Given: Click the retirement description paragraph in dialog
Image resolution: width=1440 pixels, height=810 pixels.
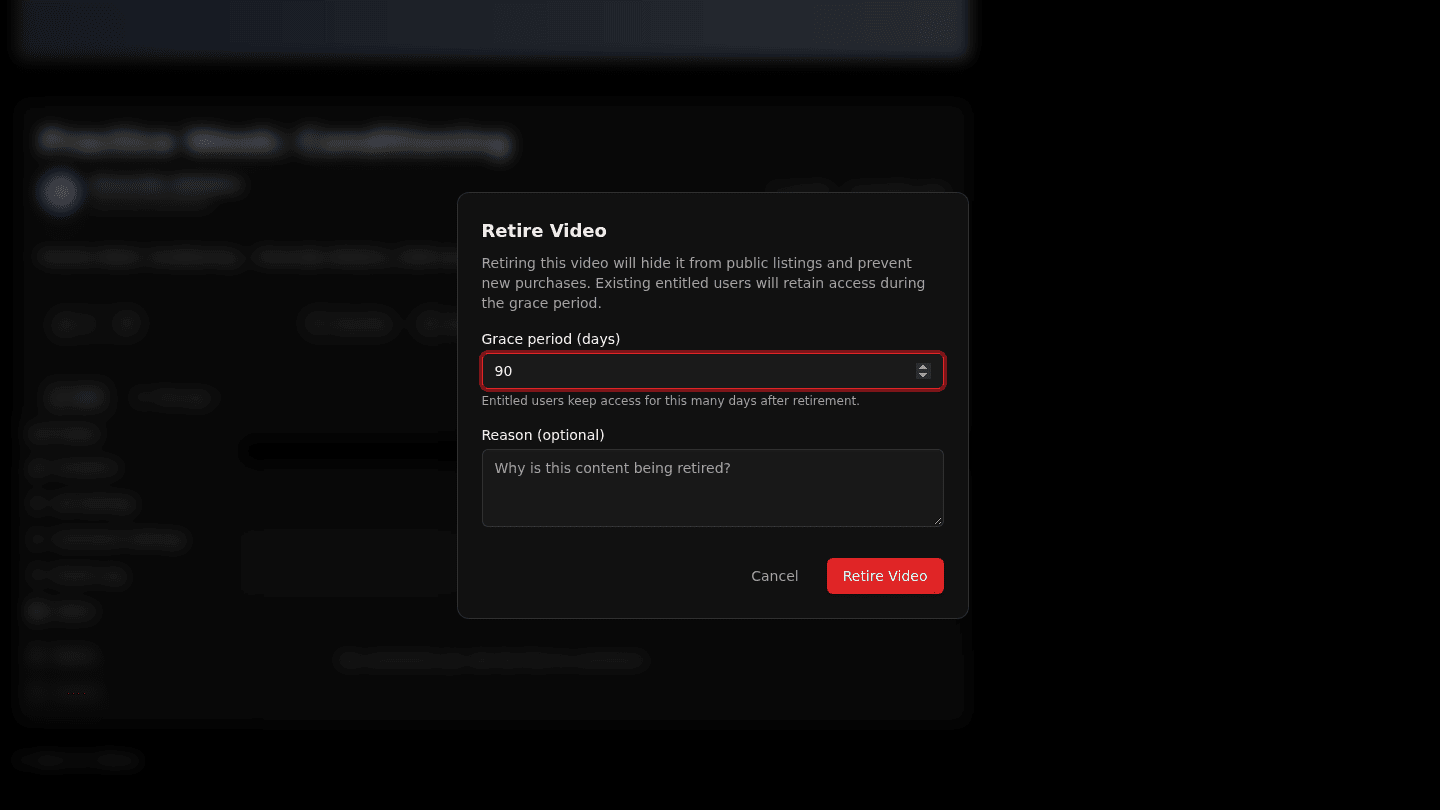Looking at the screenshot, I should coord(703,283).
